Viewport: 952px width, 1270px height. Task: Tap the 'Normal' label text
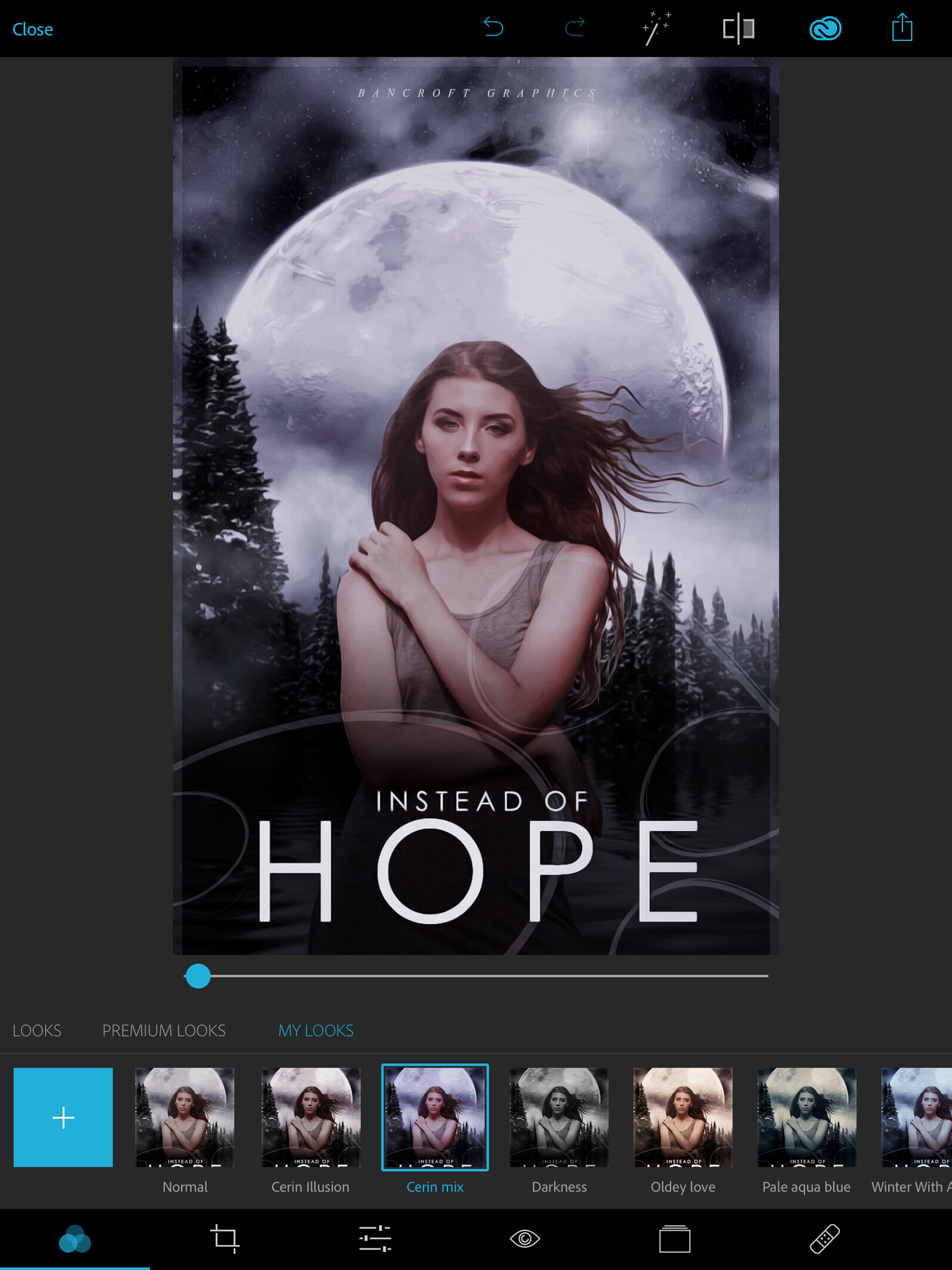185,1187
